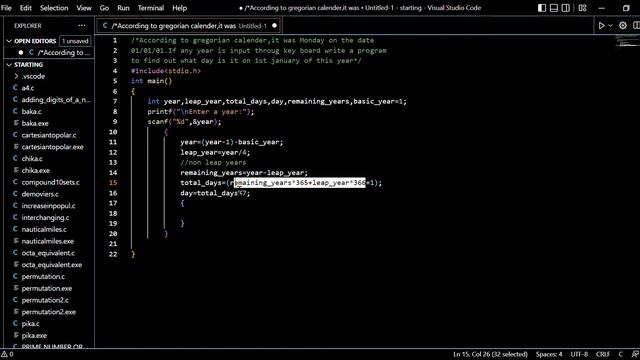Screen dimensions: 640x360
Task: Open Explorer views and more actions menu
Action: pyautogui.click(x=82, y=26)
